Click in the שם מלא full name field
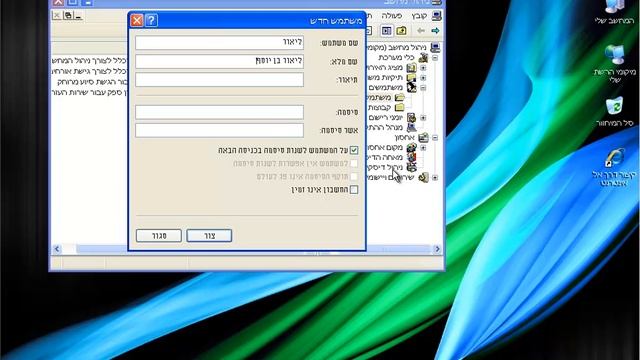 (220, 61)
